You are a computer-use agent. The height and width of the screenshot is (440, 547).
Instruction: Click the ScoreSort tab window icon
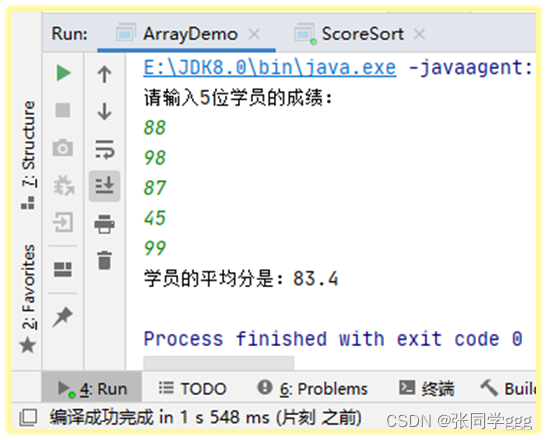coord(305,34)
